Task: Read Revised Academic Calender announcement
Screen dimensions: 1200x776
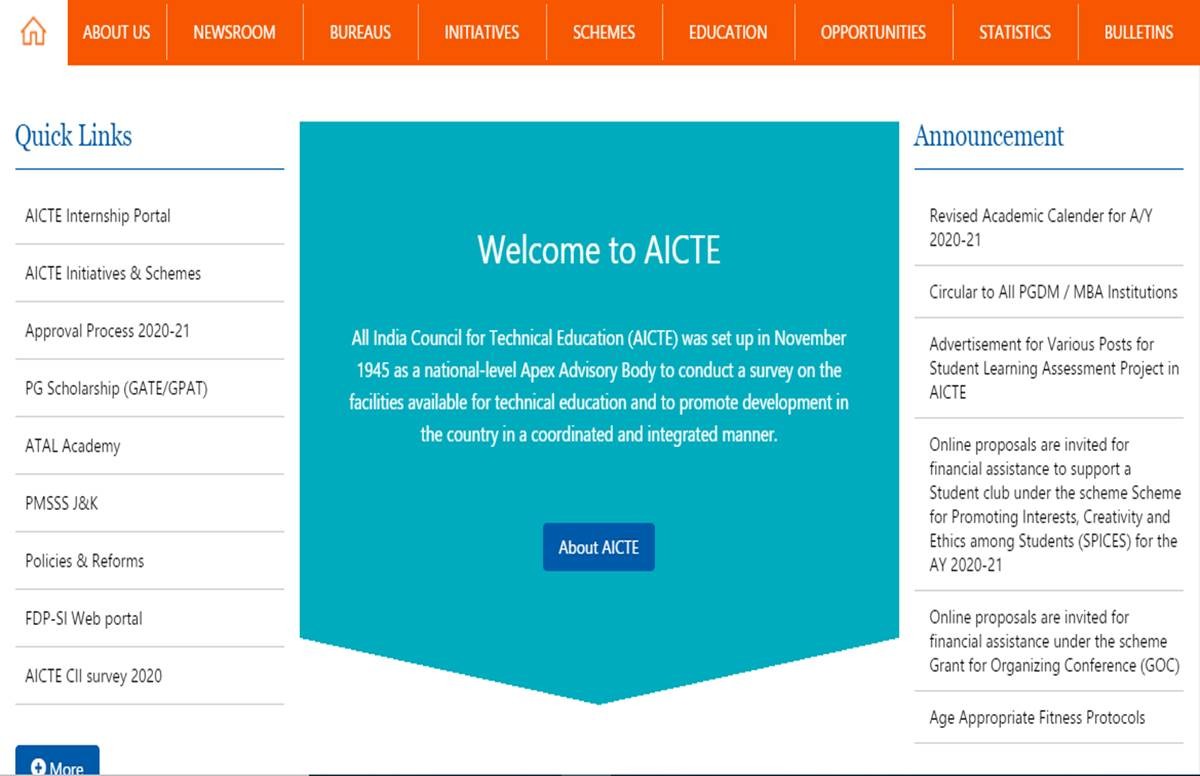Action: (x=1040, y=228)
